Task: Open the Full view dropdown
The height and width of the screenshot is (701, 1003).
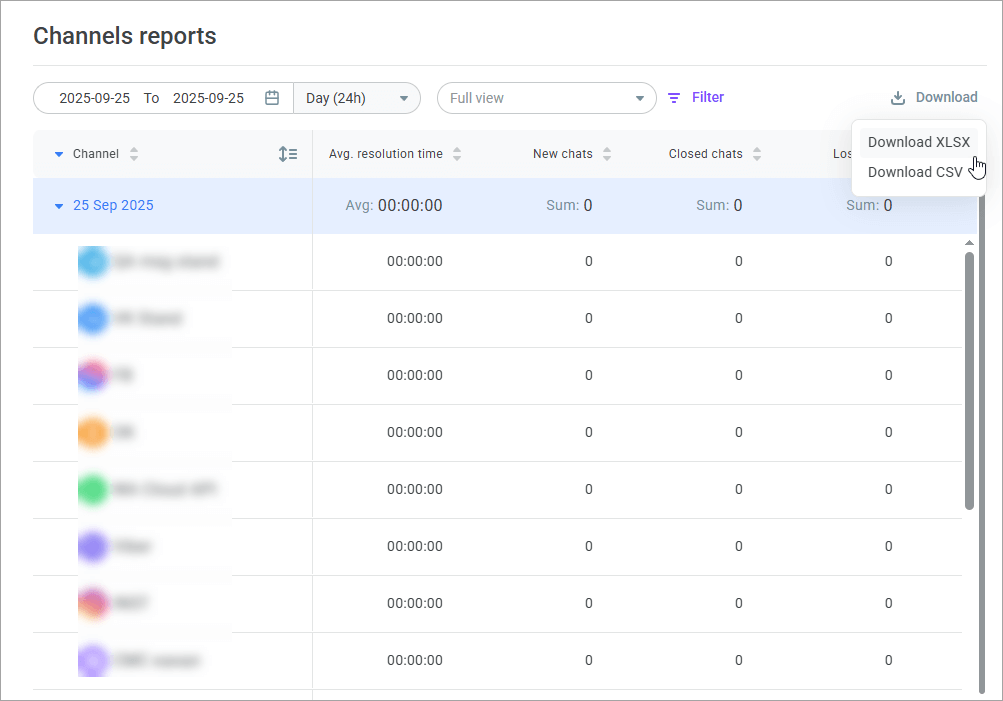Action: (x=547, y=98)
